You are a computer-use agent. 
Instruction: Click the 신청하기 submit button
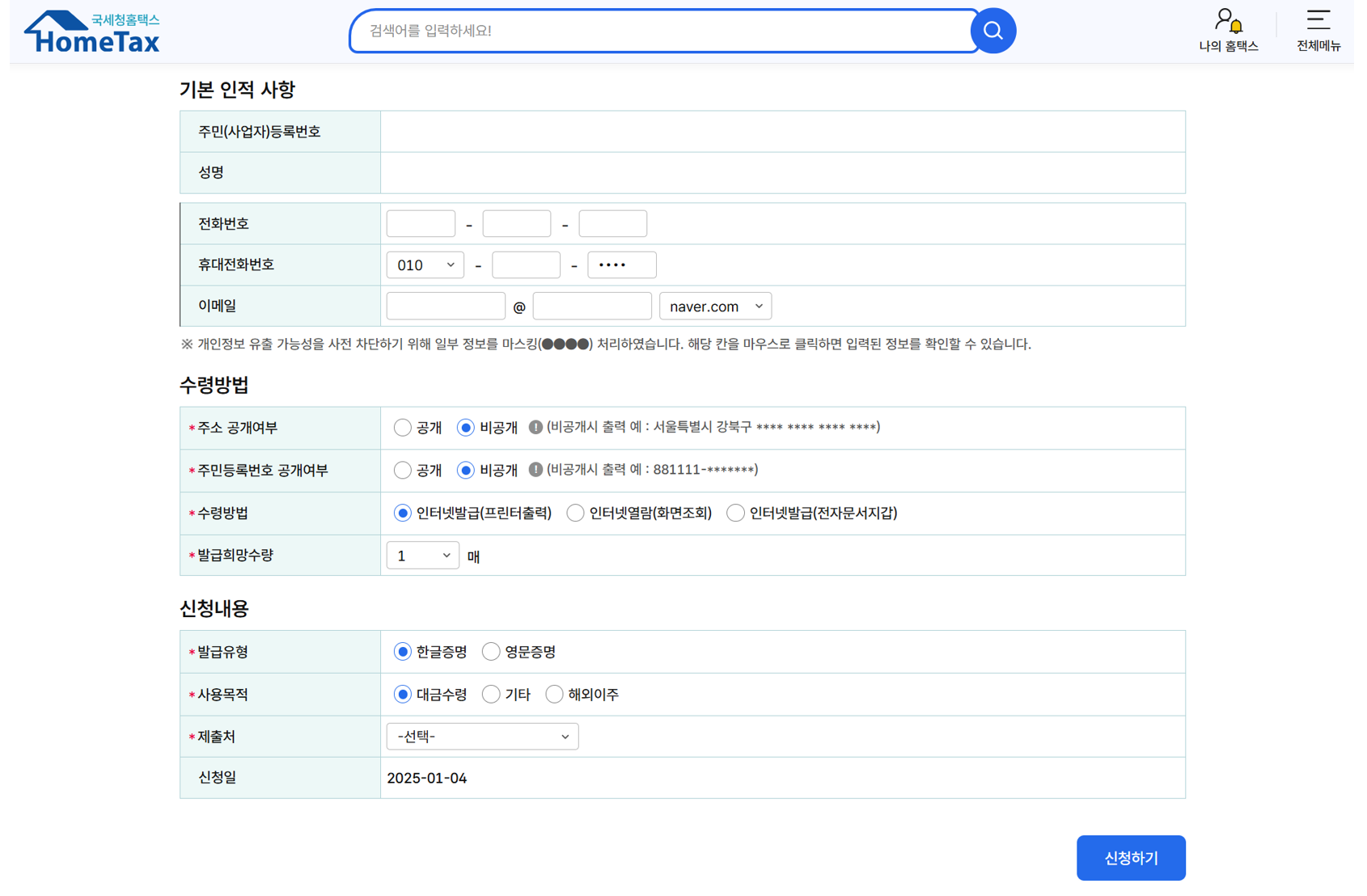pos(1130,857)
